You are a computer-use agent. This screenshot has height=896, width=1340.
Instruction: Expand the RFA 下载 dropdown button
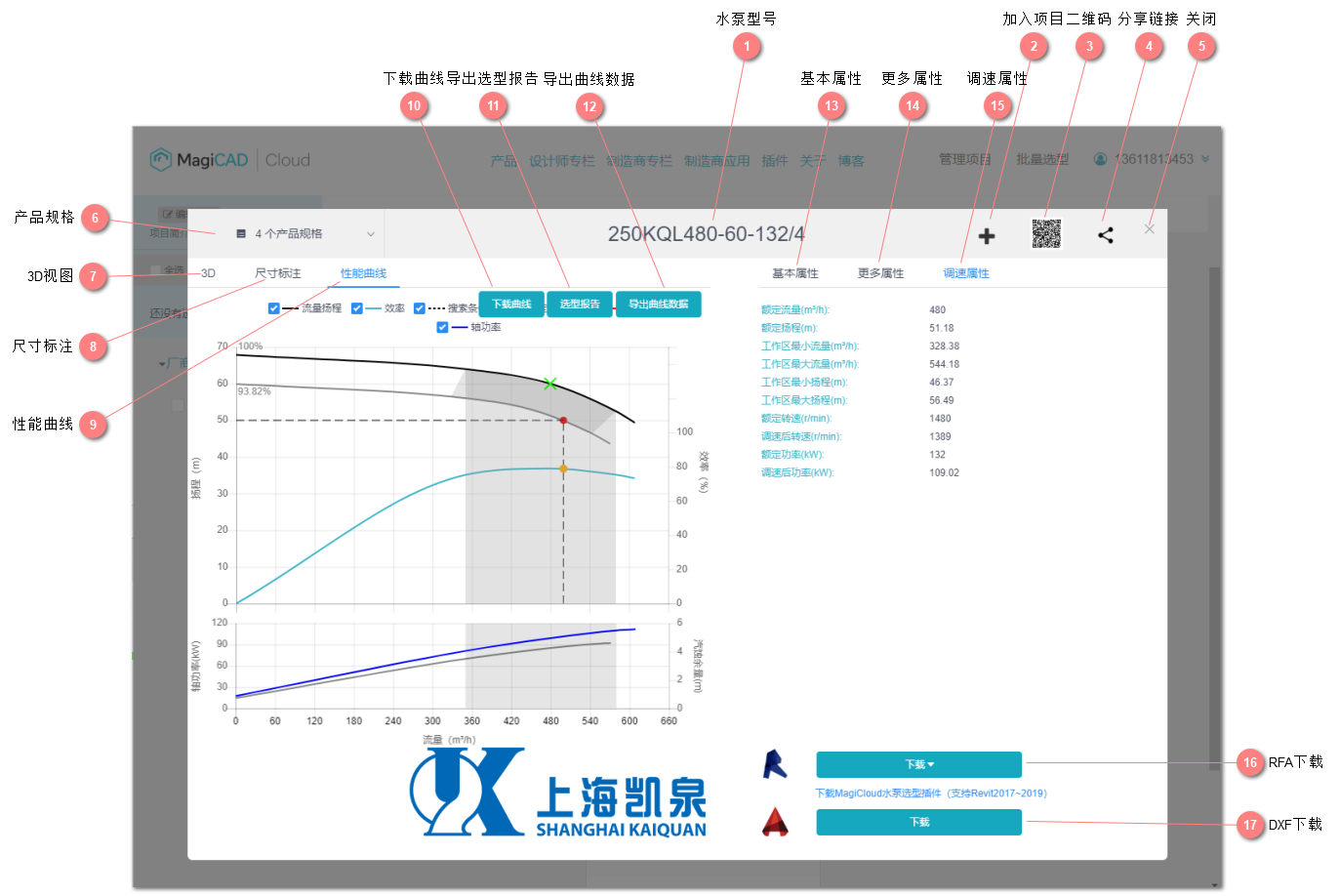point(919,764)
